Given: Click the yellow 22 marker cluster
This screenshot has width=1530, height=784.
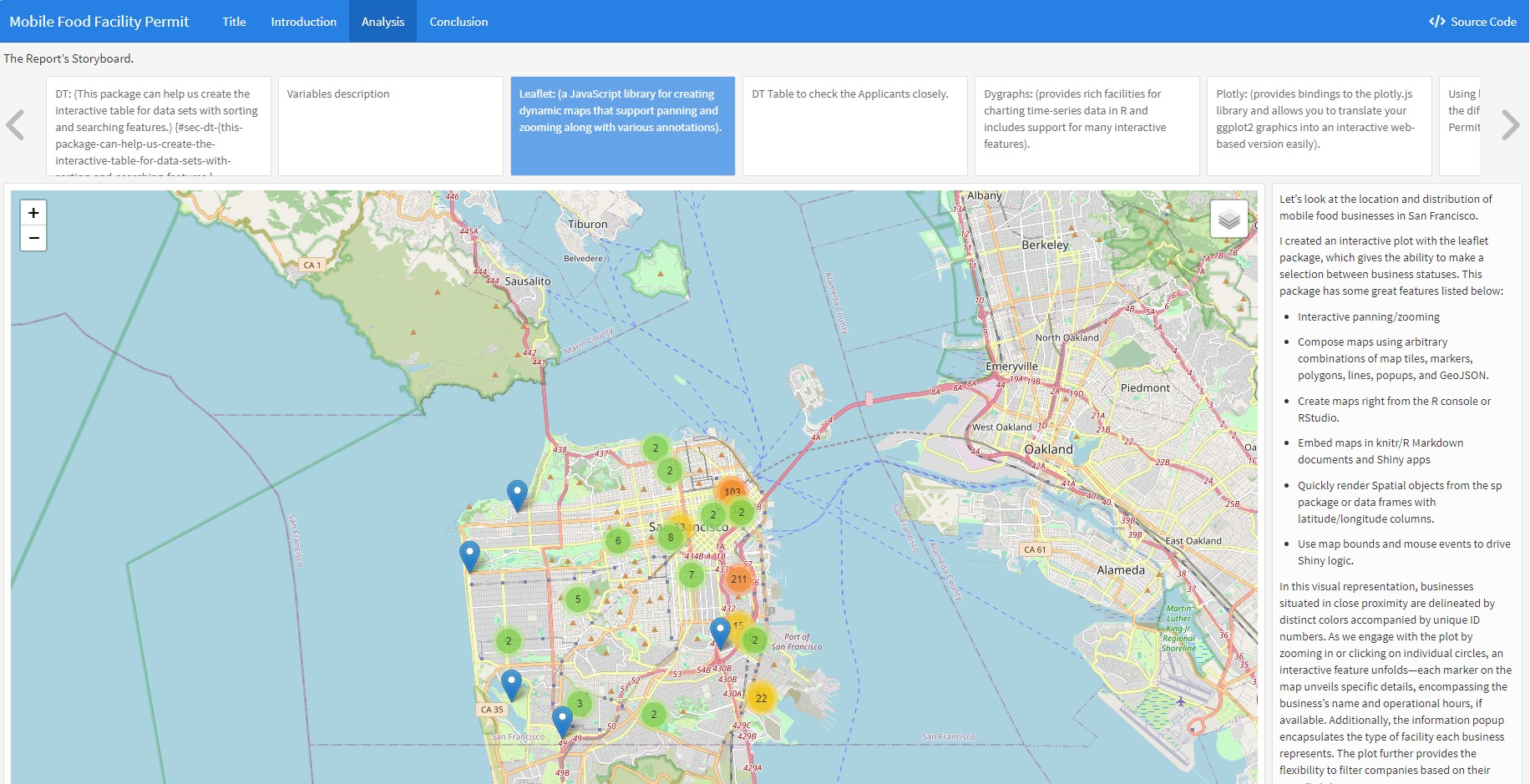Looking at the screenshot, I should coord(761,698).
